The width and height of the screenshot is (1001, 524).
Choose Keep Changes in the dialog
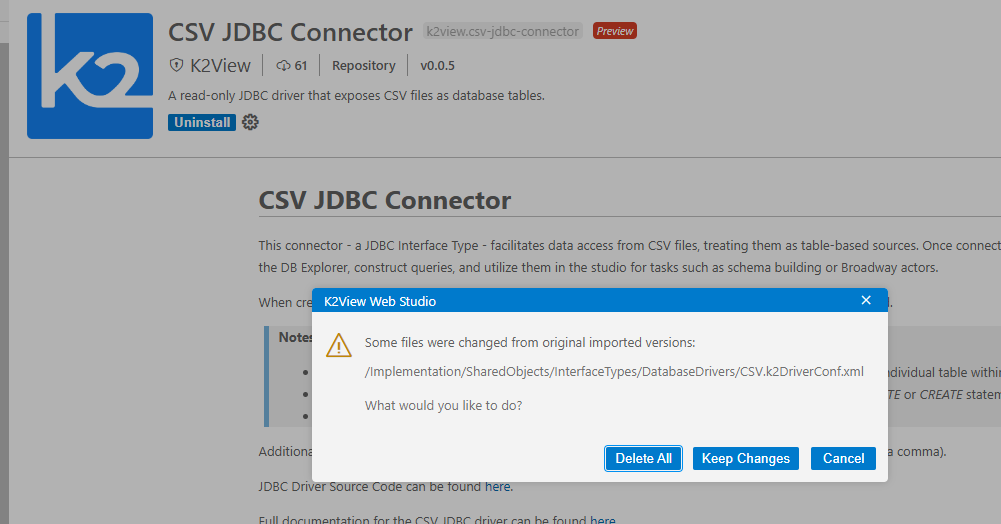745,458
